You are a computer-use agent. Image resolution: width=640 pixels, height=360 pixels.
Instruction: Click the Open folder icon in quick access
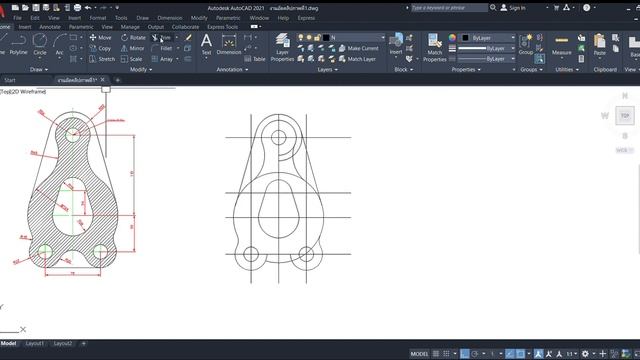[25, 7]
